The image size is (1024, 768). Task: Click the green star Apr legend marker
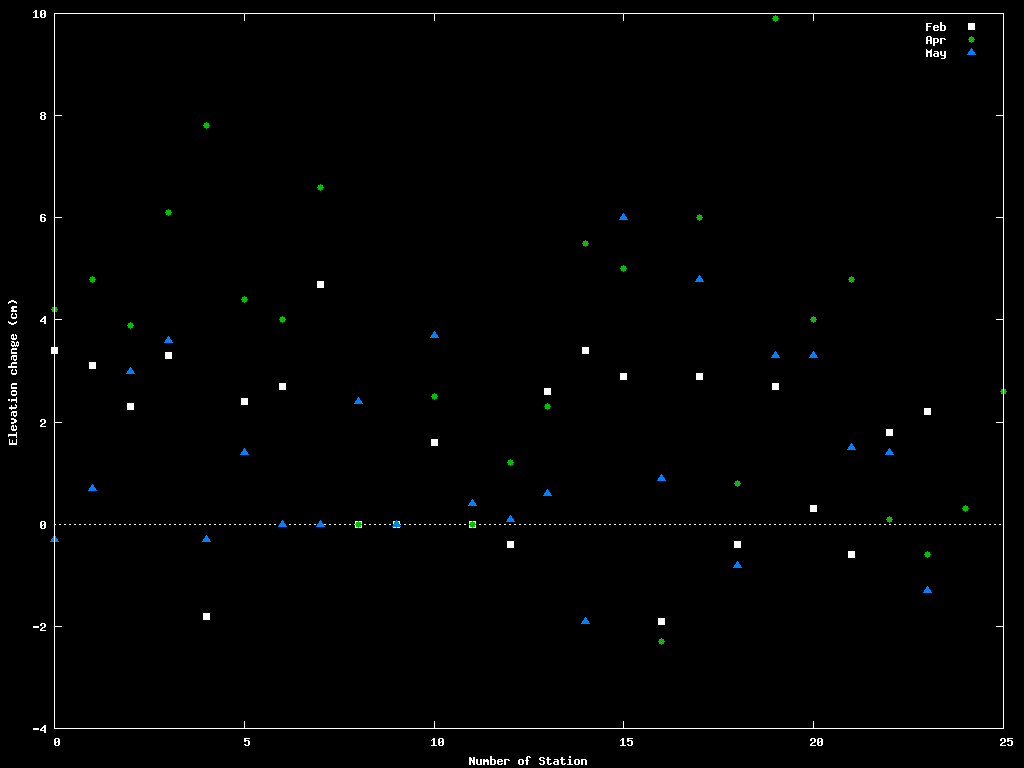pyautogui.click(x=970, y=40)
